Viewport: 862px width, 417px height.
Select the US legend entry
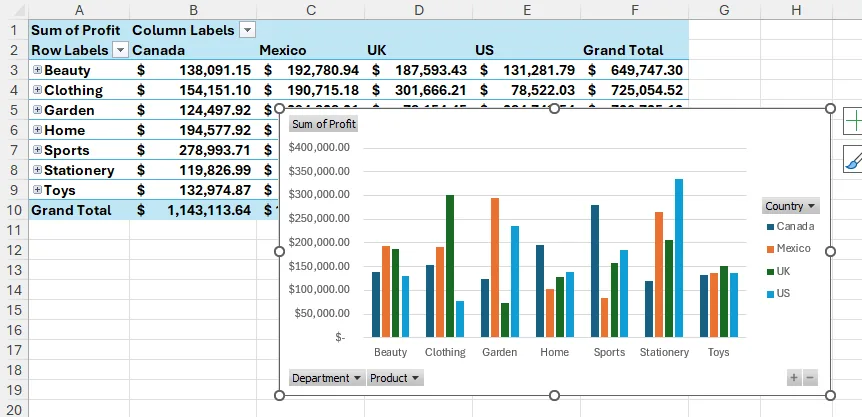pos(778,293)
